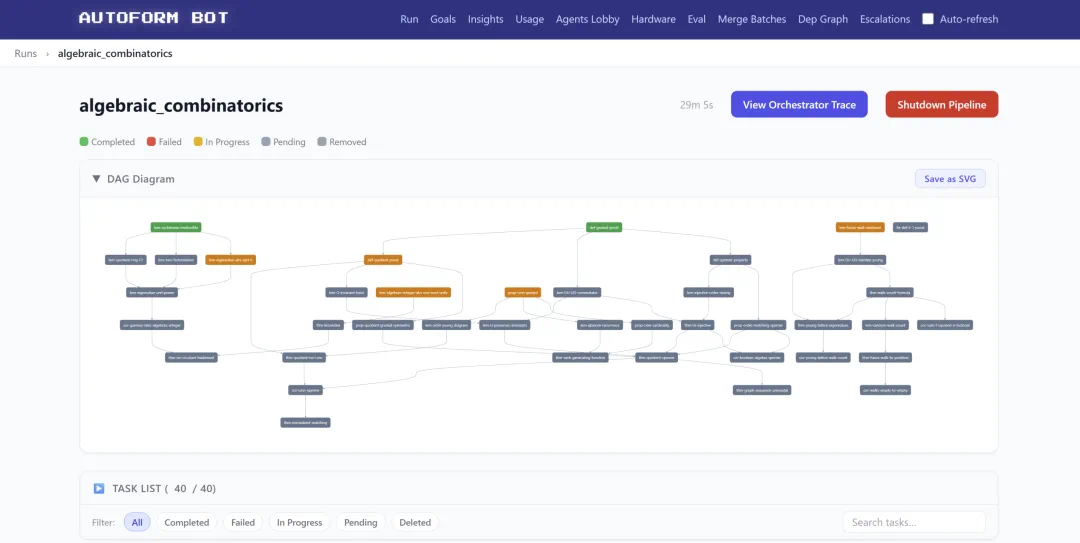The image size is (1080, 543).
Task: Click View Orchestrator Trace button
Action: 799,105
